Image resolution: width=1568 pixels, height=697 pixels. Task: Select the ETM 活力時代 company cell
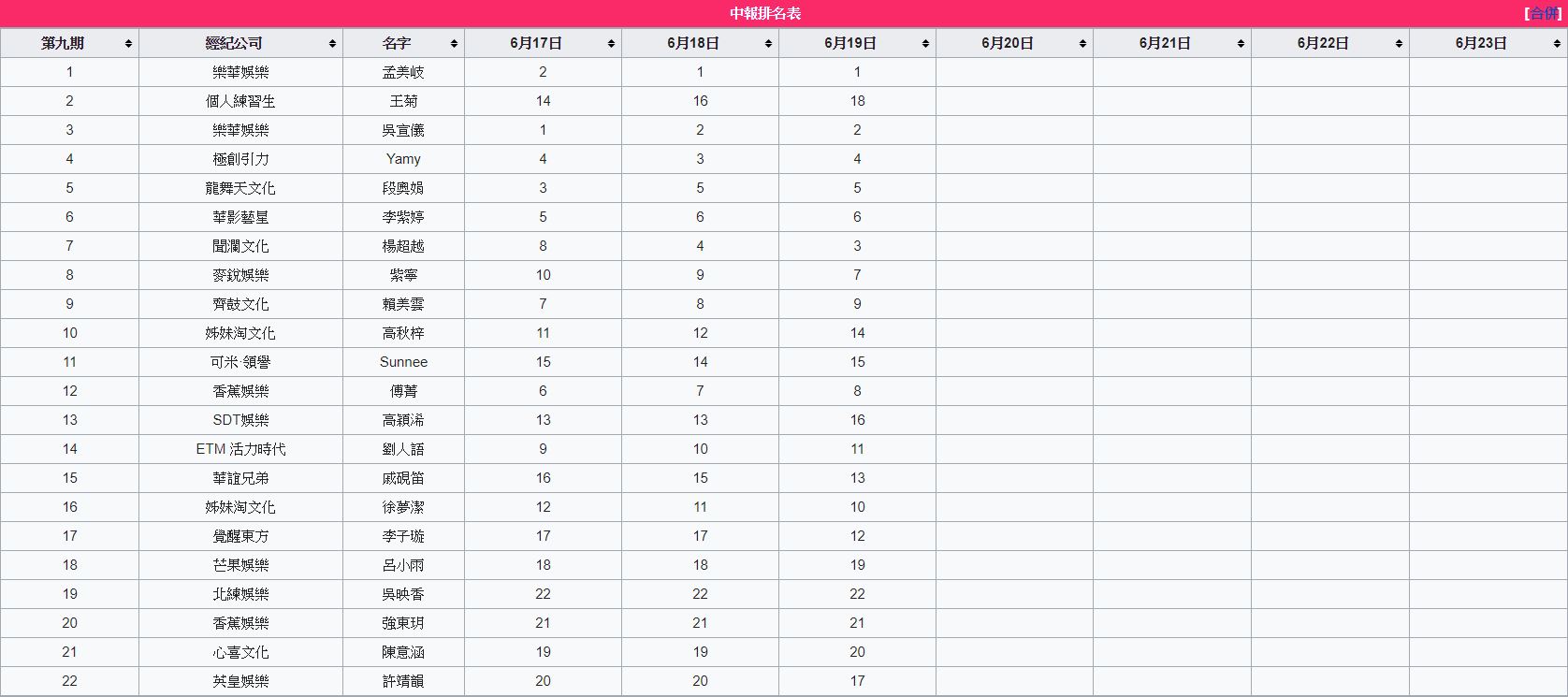(x=240, y=449)
